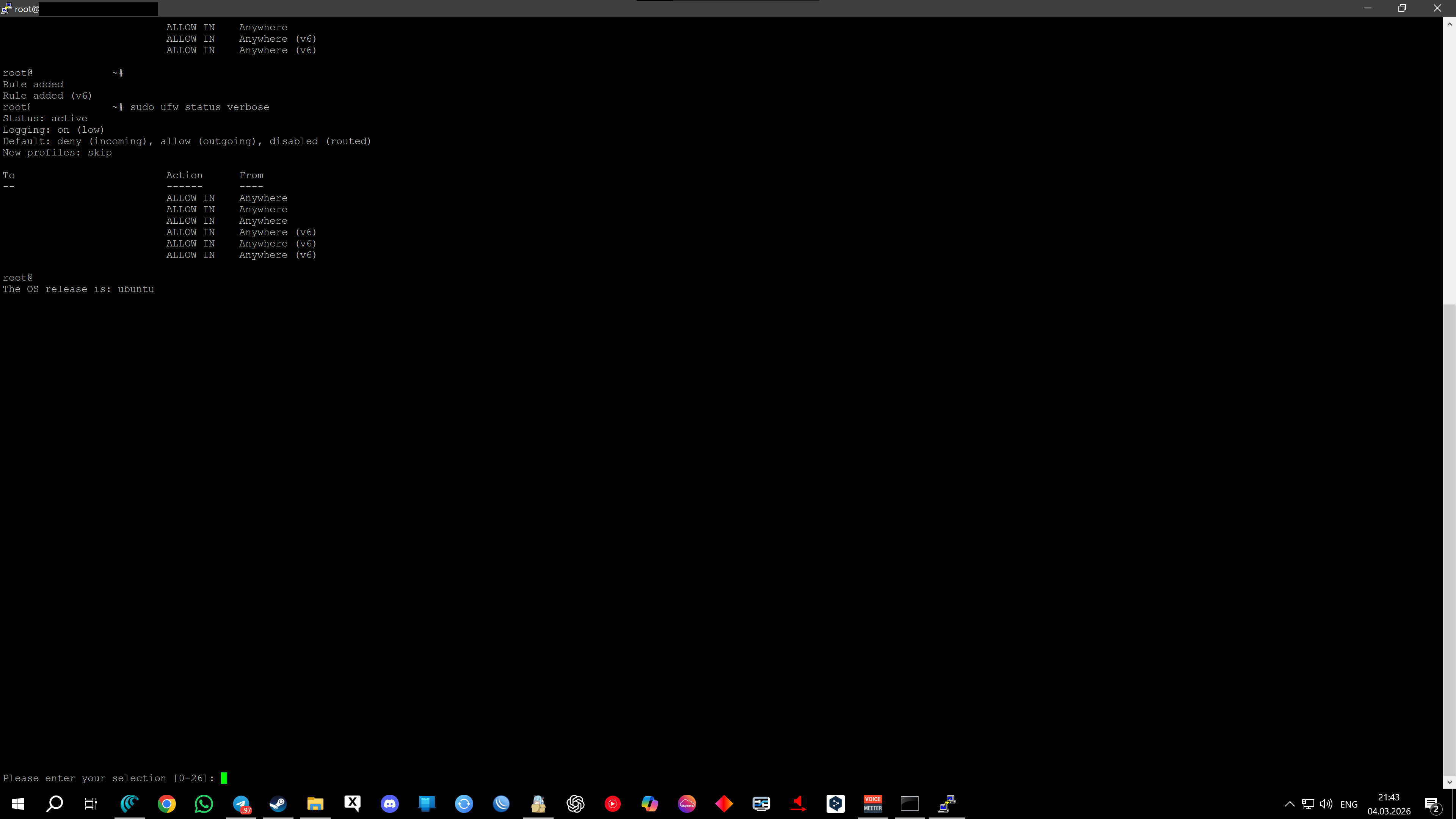The image size is (1456, 819).
Task: Launch Steam from the taskbar
Action: click(278, 803)
